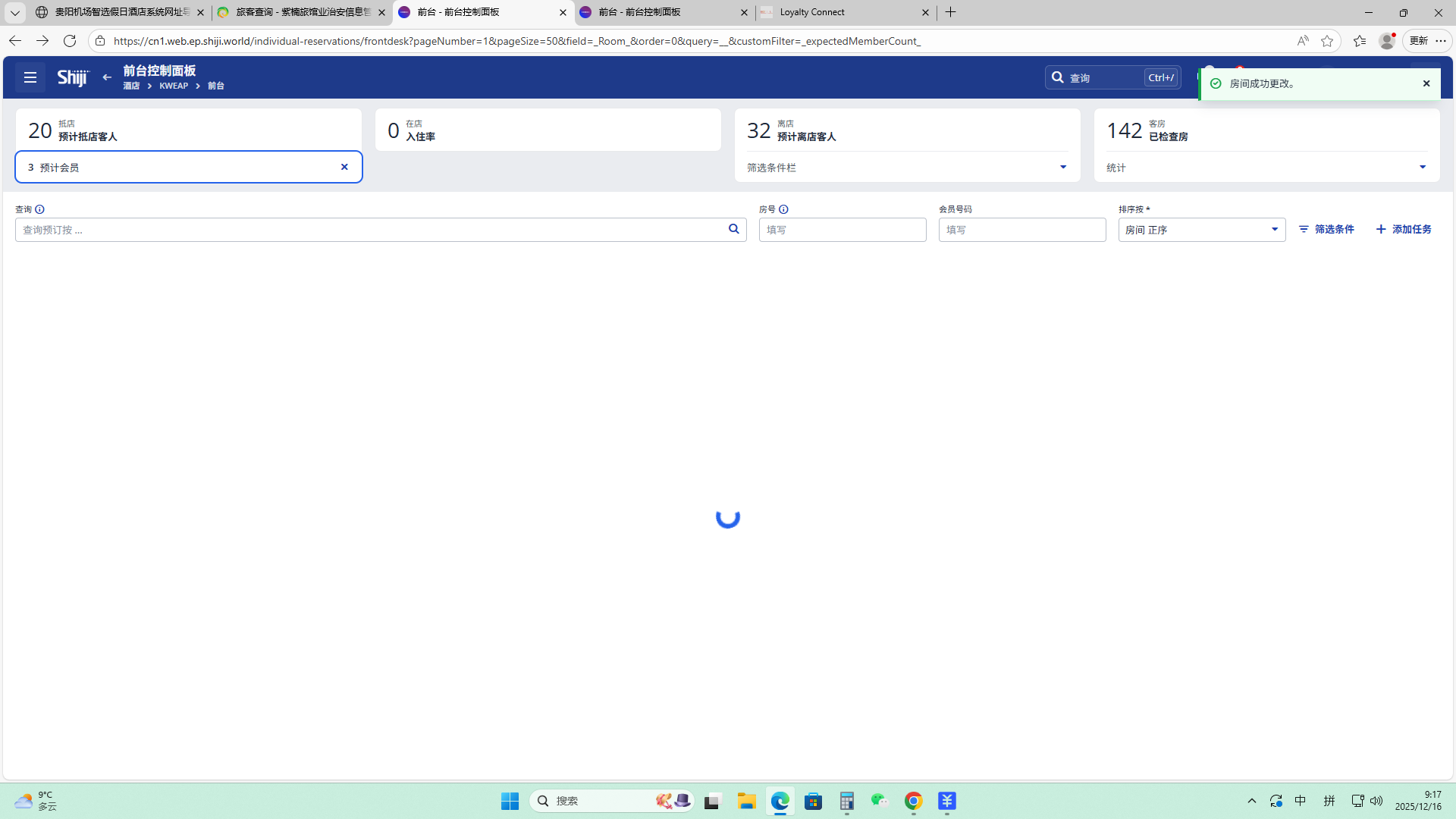Screen dimensions: 1456x819
Task: Open the 筛选条件 filter options
Action: tap(1326, 229)
